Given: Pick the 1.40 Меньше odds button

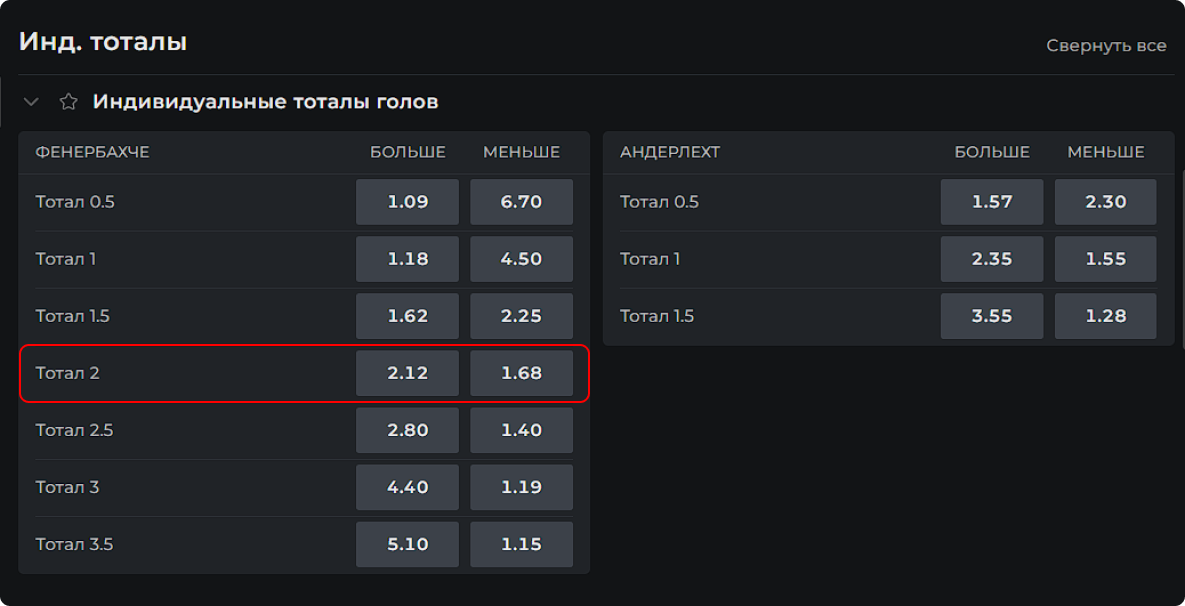Looking at the screenshot, I should pos(521,430).
